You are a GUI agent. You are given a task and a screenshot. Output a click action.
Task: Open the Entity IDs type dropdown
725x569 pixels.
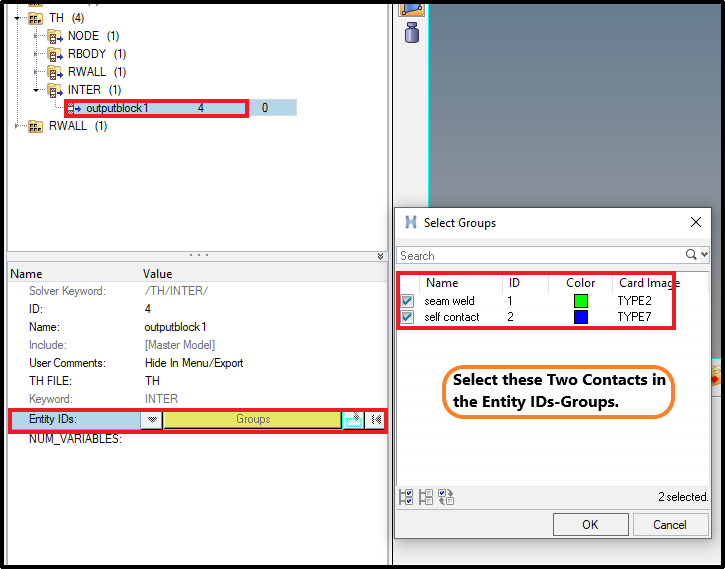pos(152,420)
